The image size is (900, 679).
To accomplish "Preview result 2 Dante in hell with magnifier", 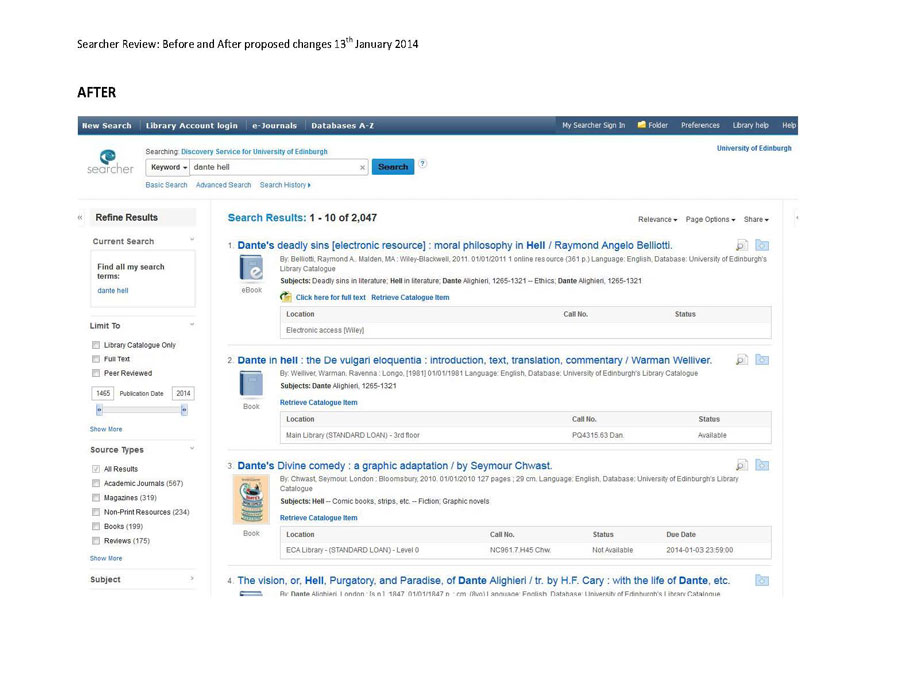I will point(742,360).
